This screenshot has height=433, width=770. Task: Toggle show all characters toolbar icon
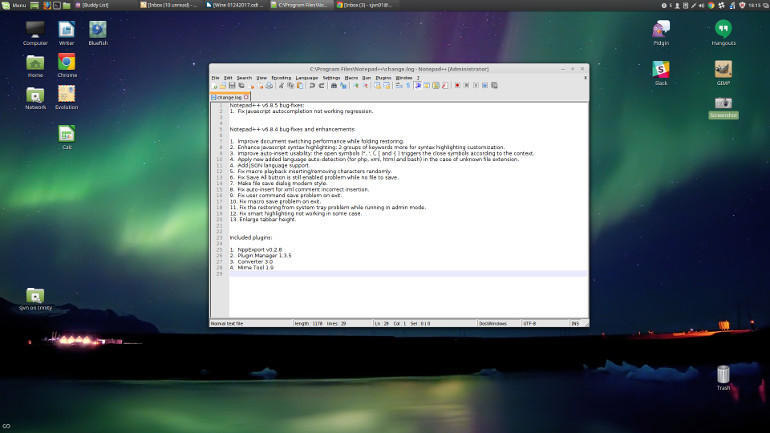[408, 85]
